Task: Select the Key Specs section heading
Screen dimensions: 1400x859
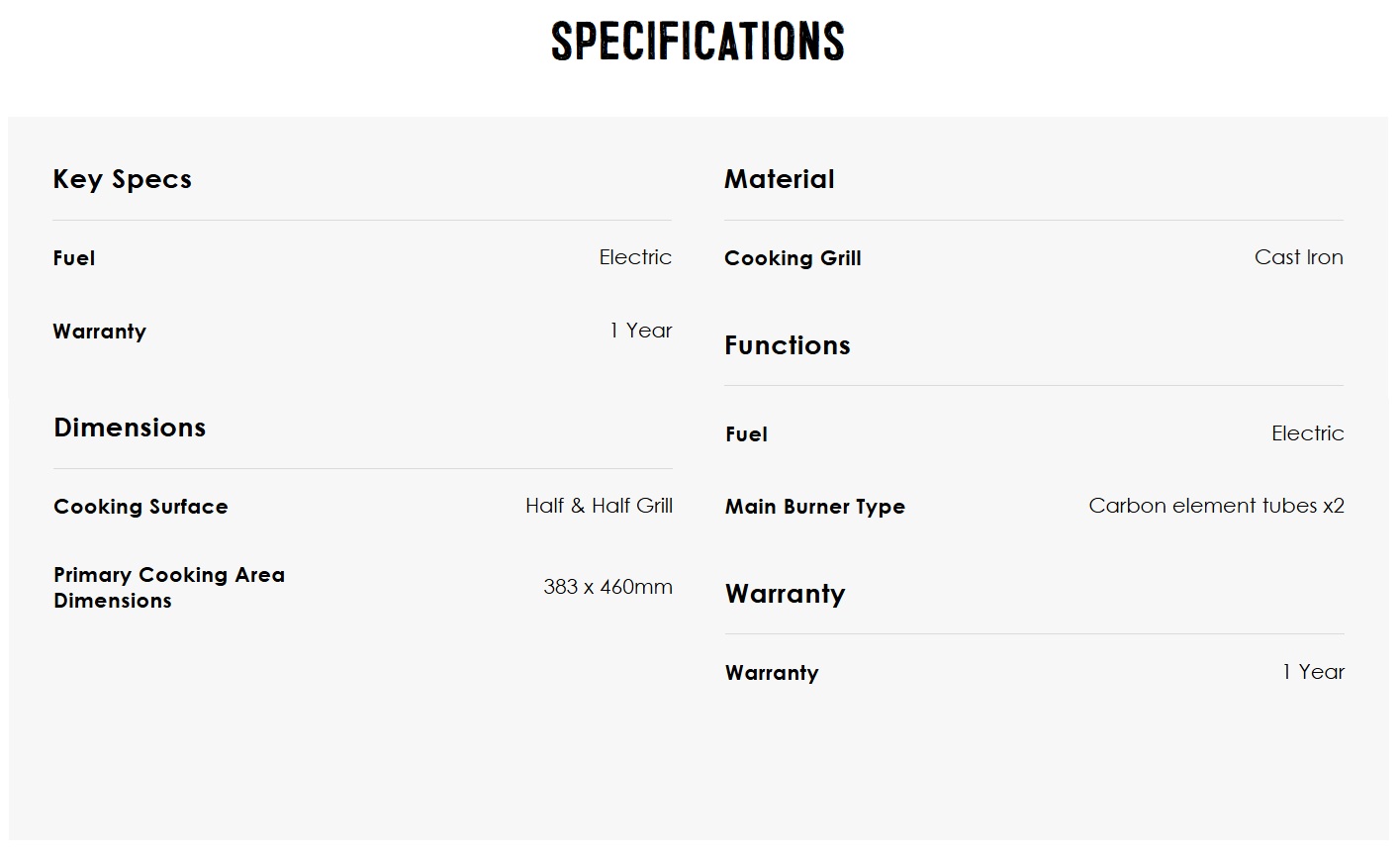Action: (x=123, y=180)
